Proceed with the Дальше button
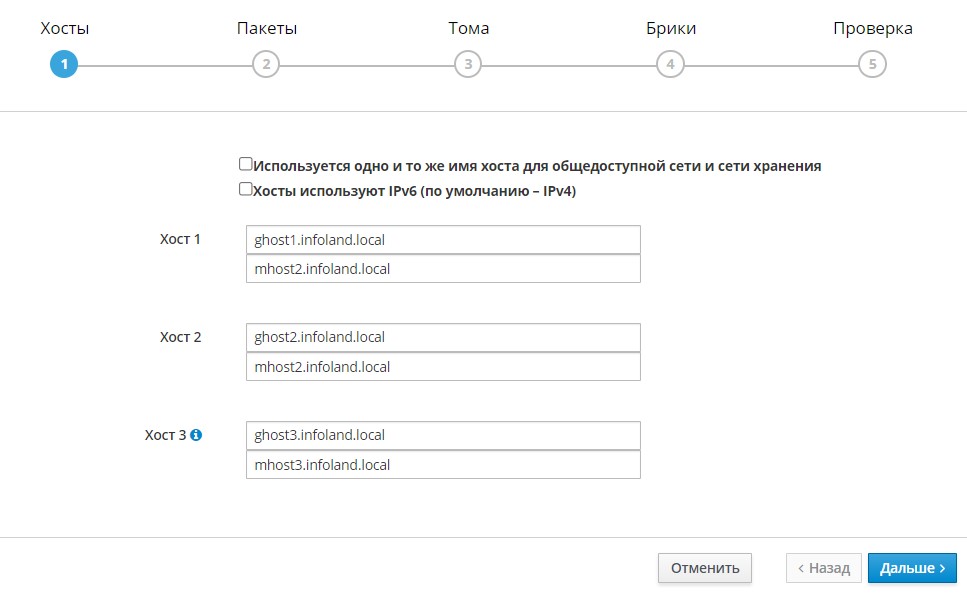 click(912, 568)
